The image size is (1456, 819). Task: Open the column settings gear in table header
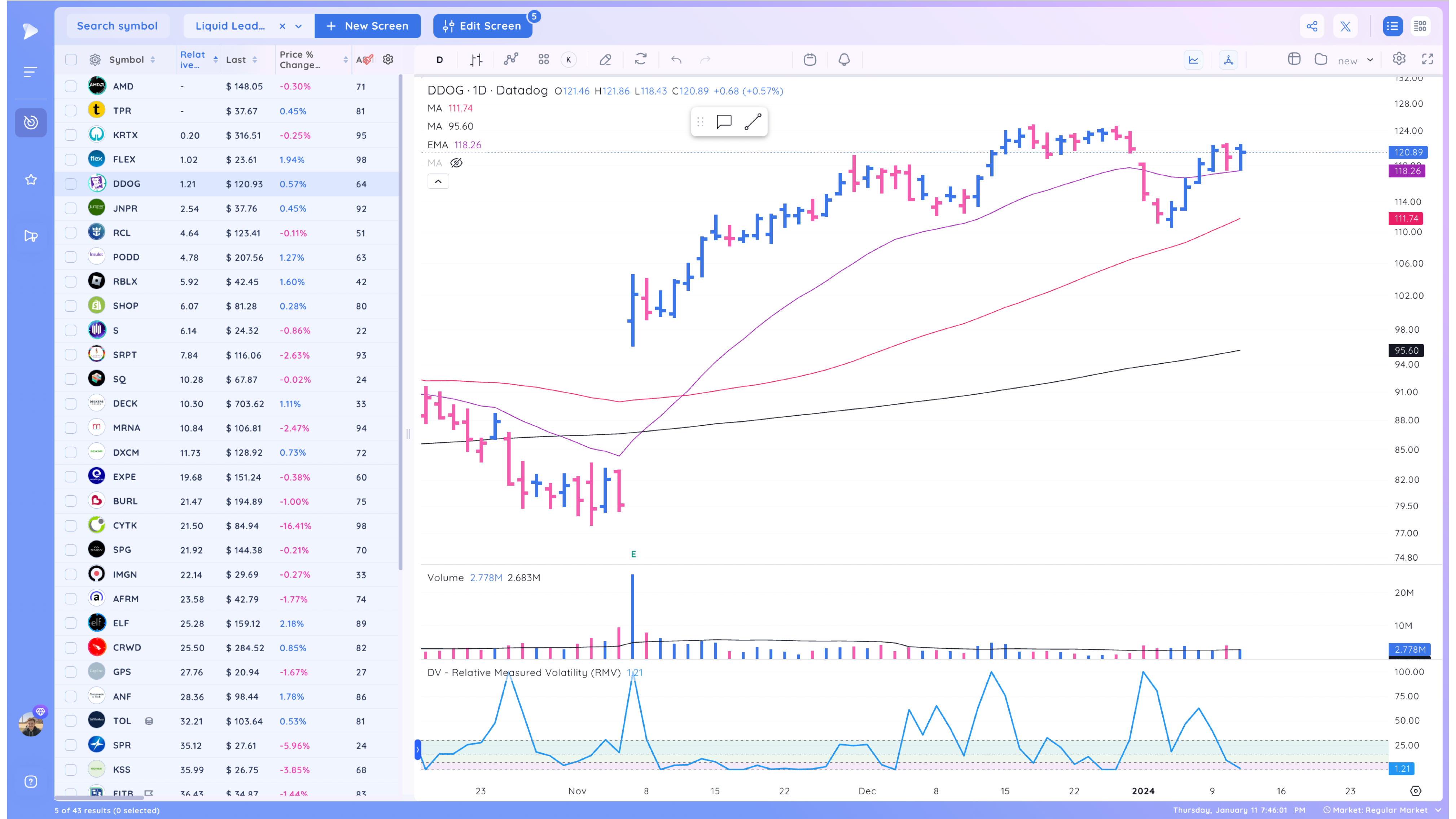tap(388, 59)
